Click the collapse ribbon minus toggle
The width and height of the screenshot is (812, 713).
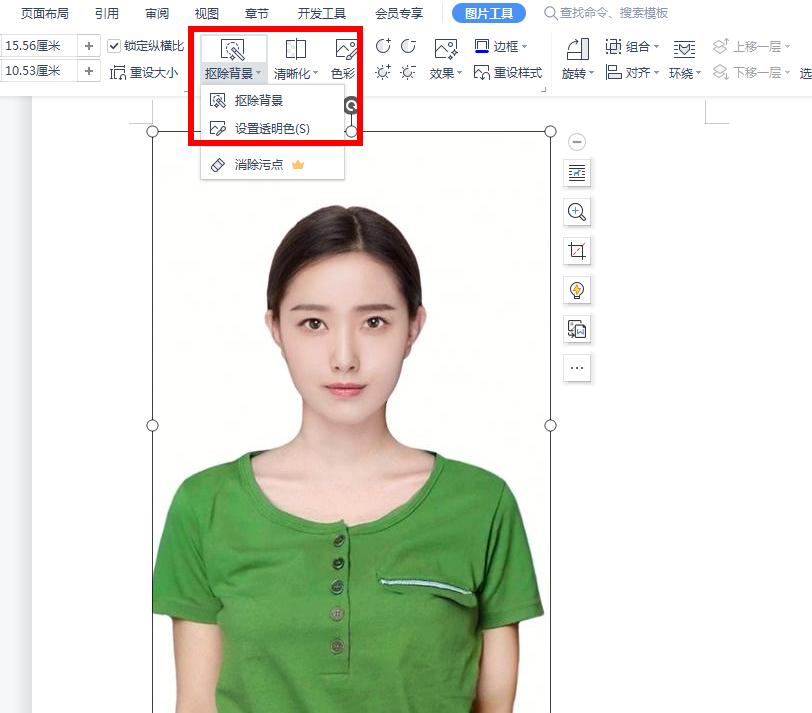point(577,142)
